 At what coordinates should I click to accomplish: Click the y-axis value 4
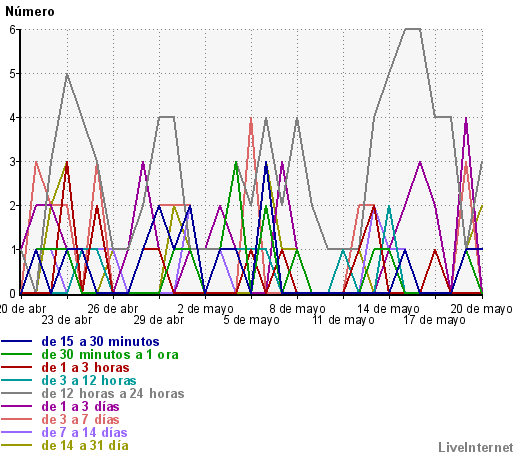[13, 118]
